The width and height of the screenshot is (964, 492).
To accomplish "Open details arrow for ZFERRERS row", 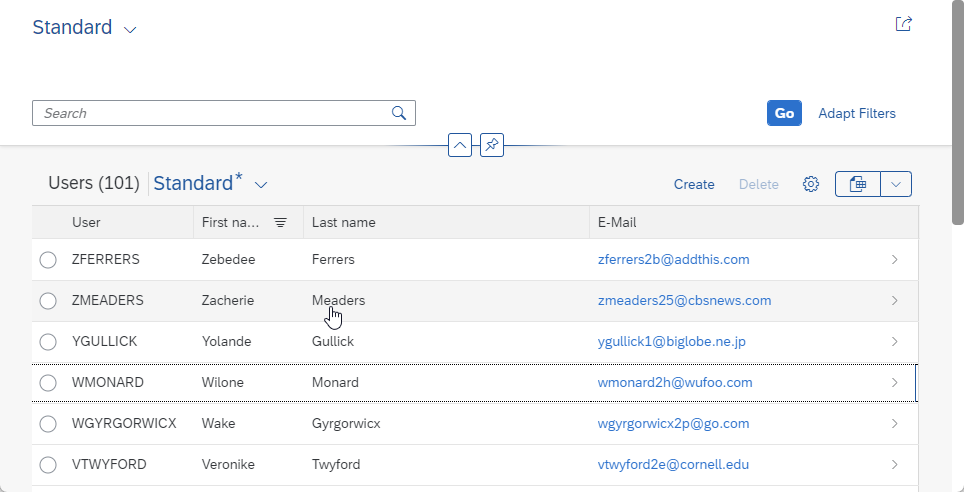I will (x=895, y=260).
